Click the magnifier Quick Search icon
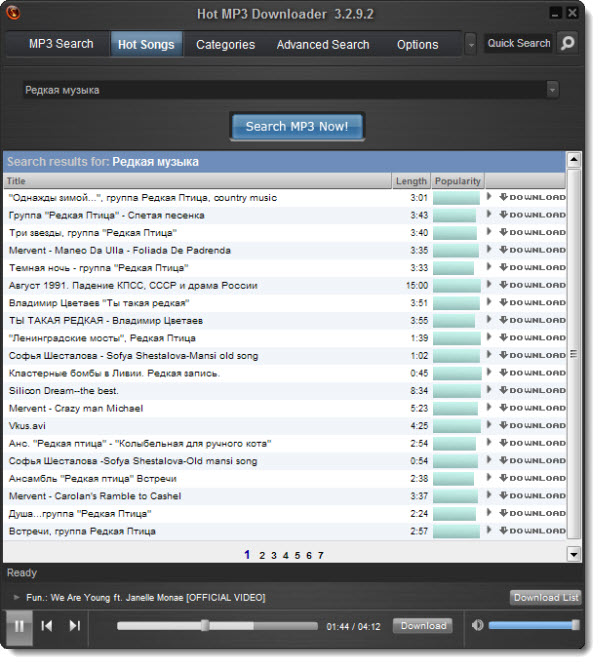This screenshot has height=664, width=600. click(567, 43)
